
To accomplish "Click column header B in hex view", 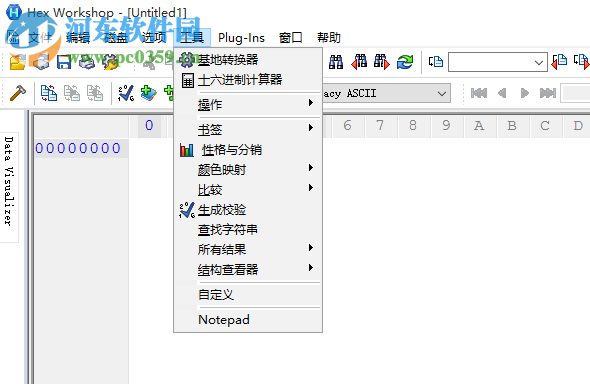I will click(x=512, y=125).
